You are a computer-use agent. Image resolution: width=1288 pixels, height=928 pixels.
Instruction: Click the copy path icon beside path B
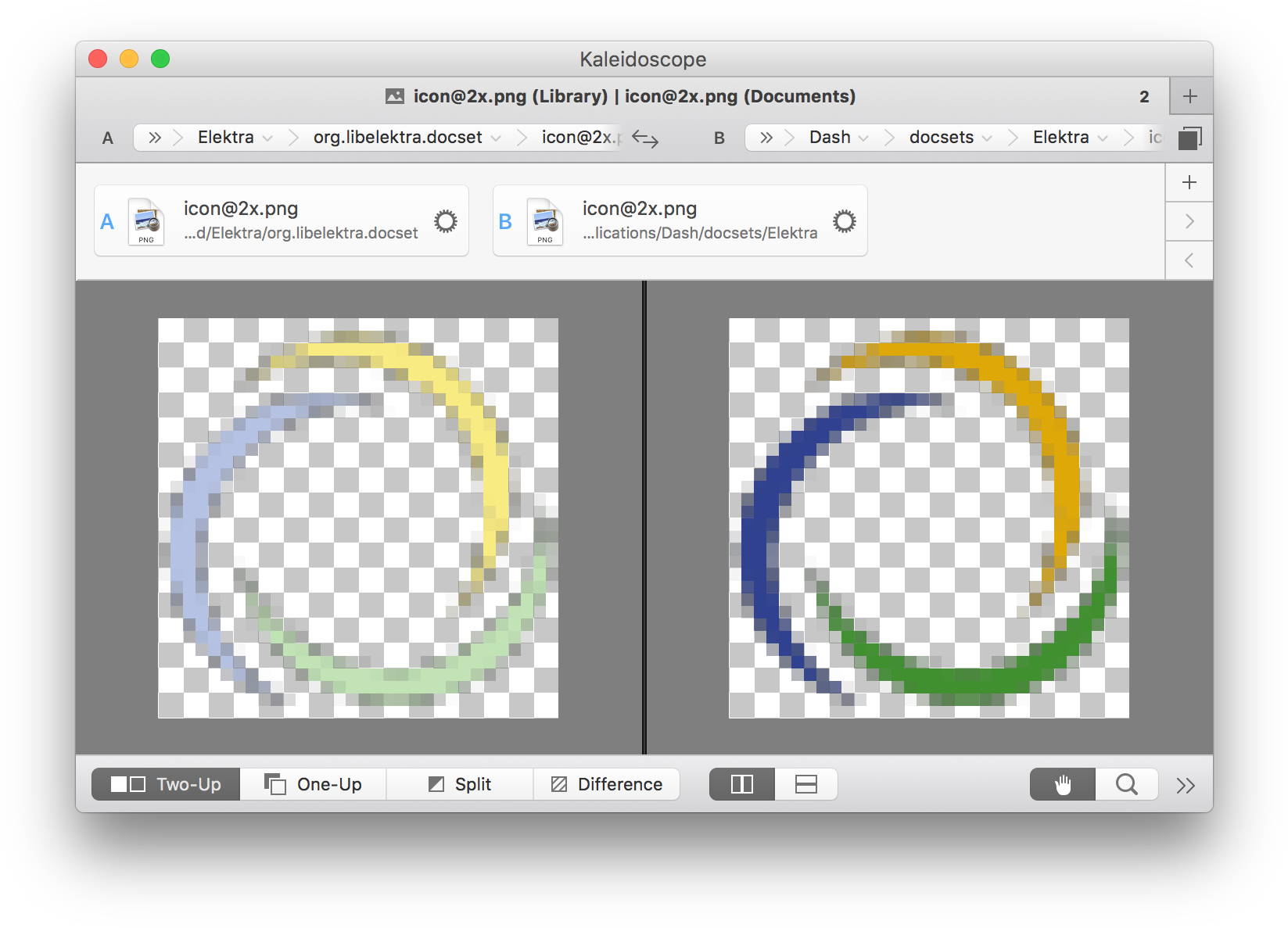coord(1189,138)
